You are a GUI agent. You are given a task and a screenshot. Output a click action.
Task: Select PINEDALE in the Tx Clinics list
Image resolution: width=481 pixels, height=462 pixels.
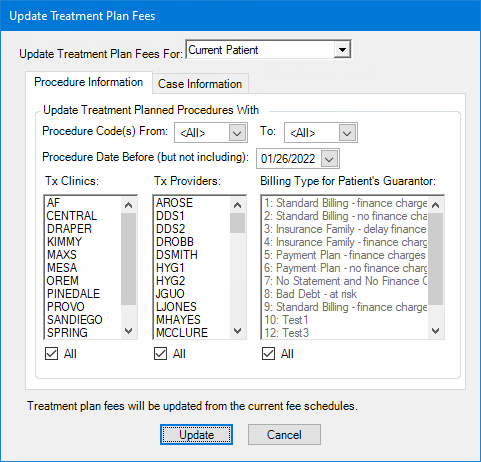pyautogui.click(x=73, y=294)
